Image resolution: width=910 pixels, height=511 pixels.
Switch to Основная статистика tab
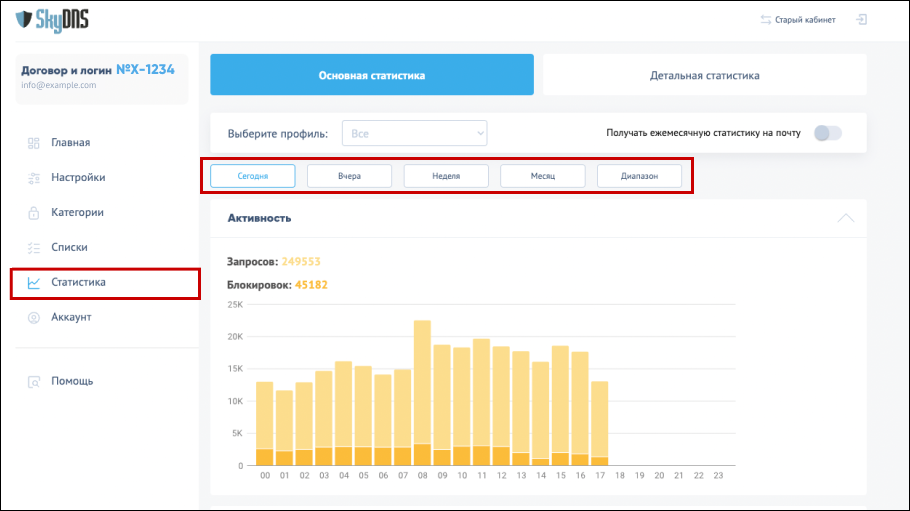click(372, 75)
